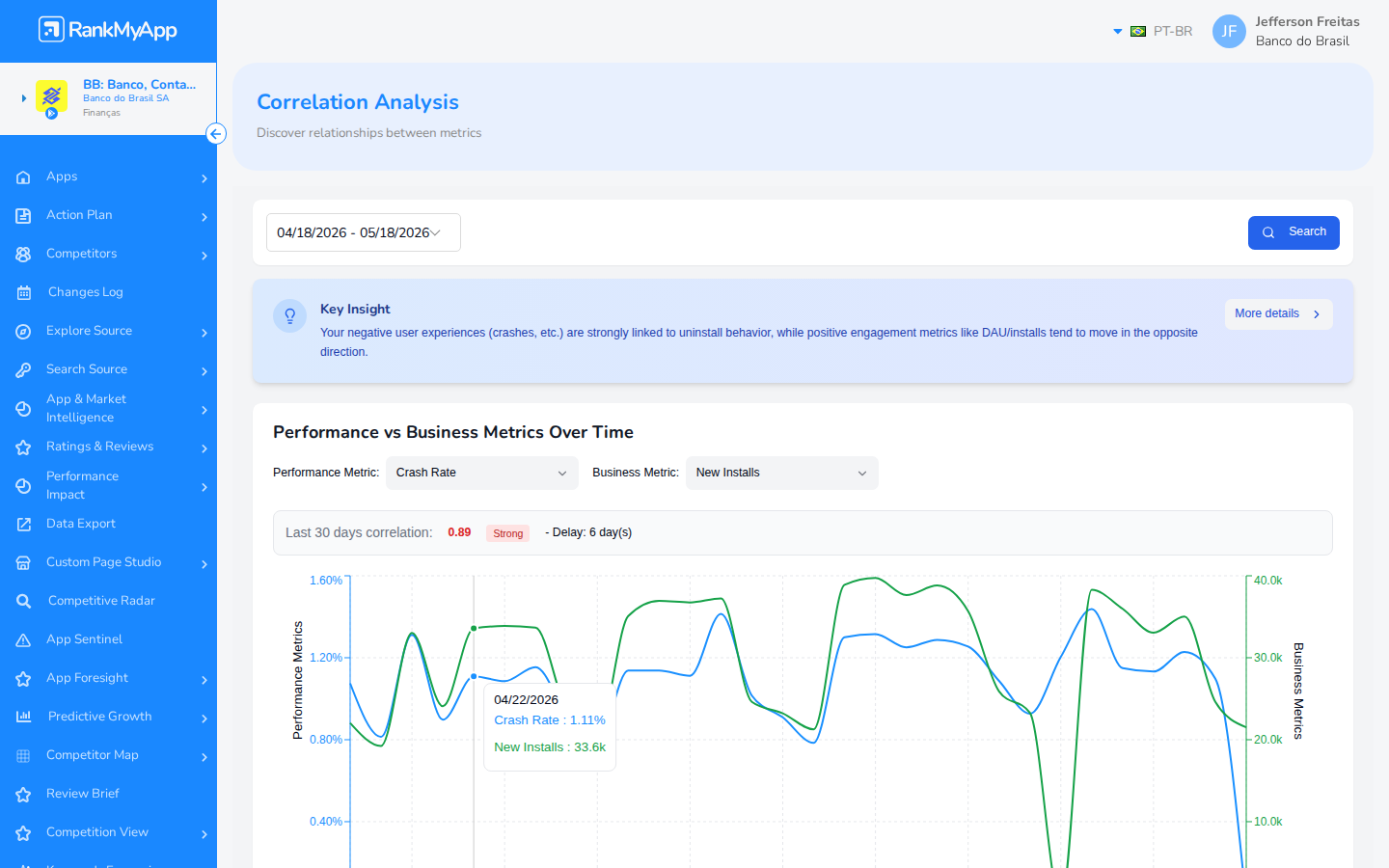Click the Apps home icon
The width and height of the screenshot is (1389, 868).
coord(23,177)
